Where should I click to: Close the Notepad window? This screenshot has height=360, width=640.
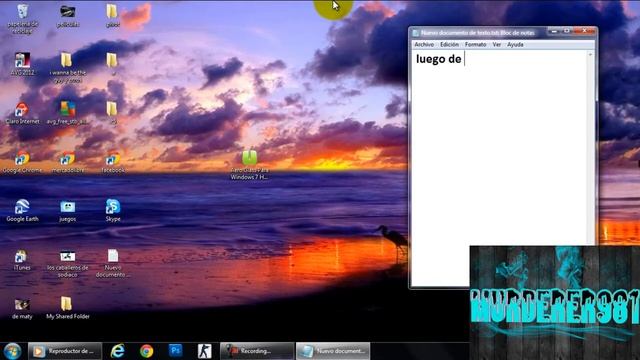click(584, 31)
